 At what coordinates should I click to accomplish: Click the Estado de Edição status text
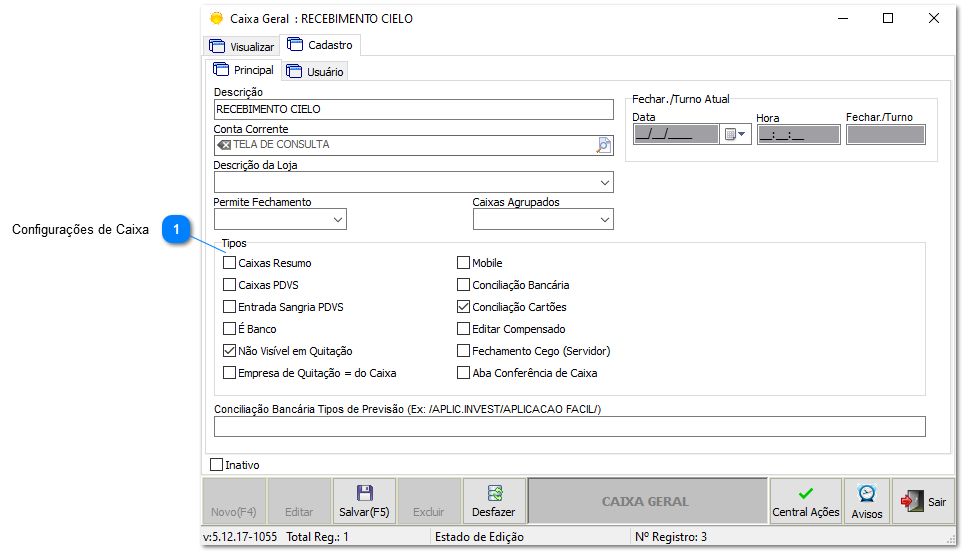coord(479,537)
